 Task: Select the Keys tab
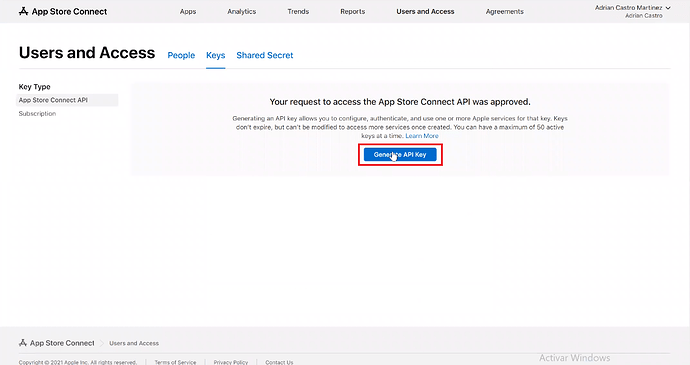pos(216,55)
